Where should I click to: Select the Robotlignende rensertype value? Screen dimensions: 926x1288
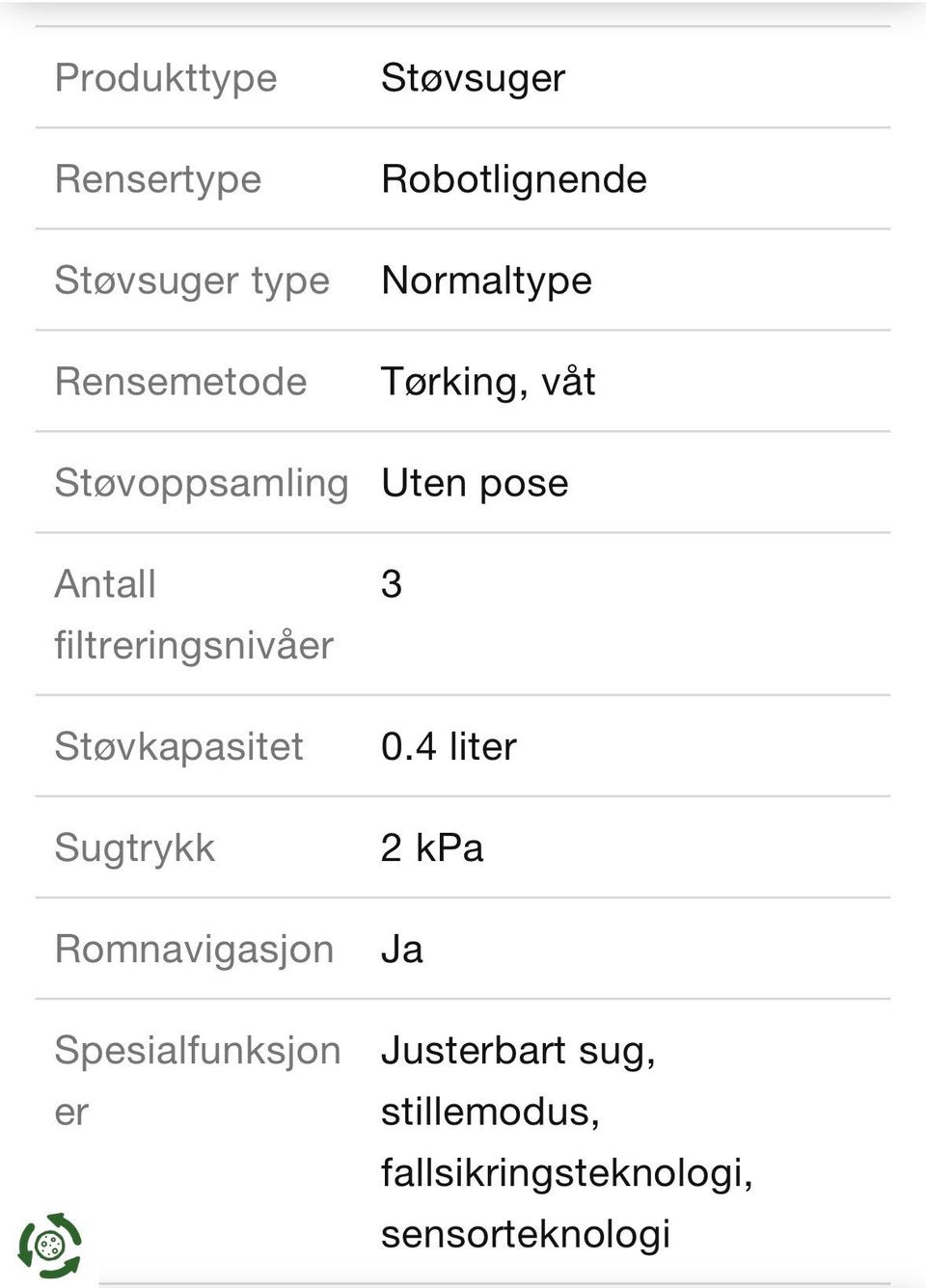513,179
